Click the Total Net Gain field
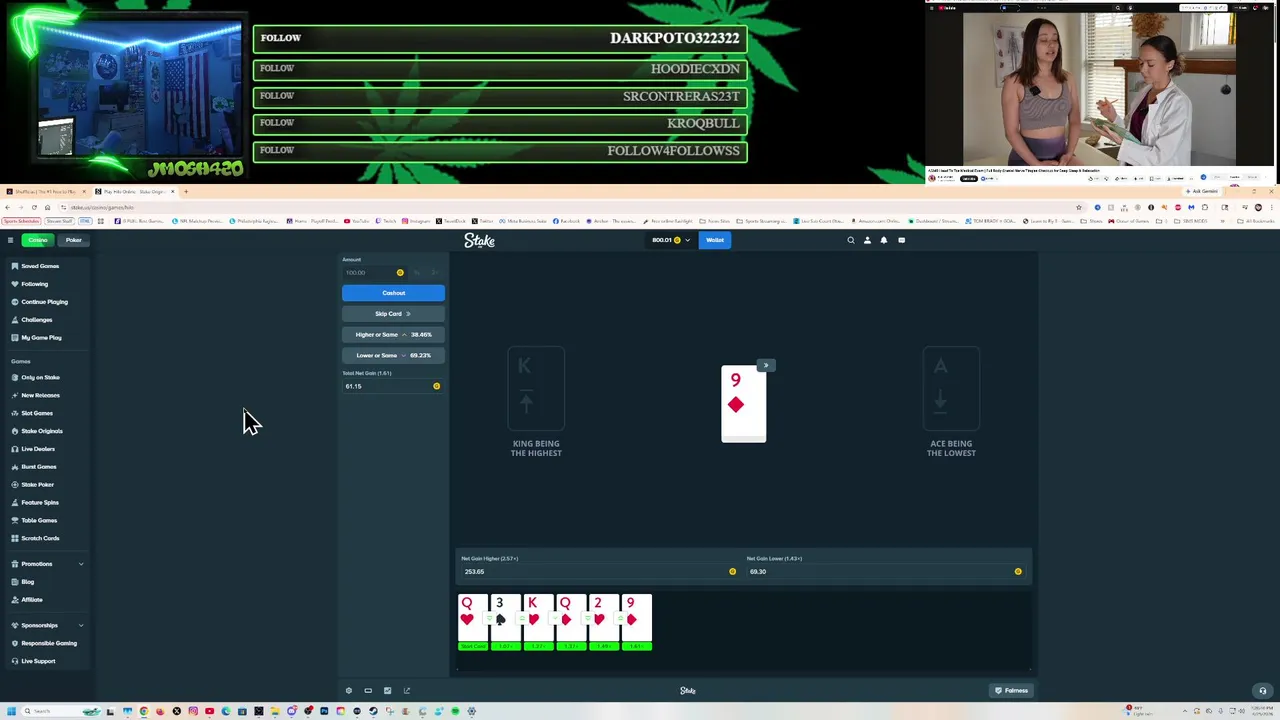Screen dimensions: 1280x720 [393, 386]
